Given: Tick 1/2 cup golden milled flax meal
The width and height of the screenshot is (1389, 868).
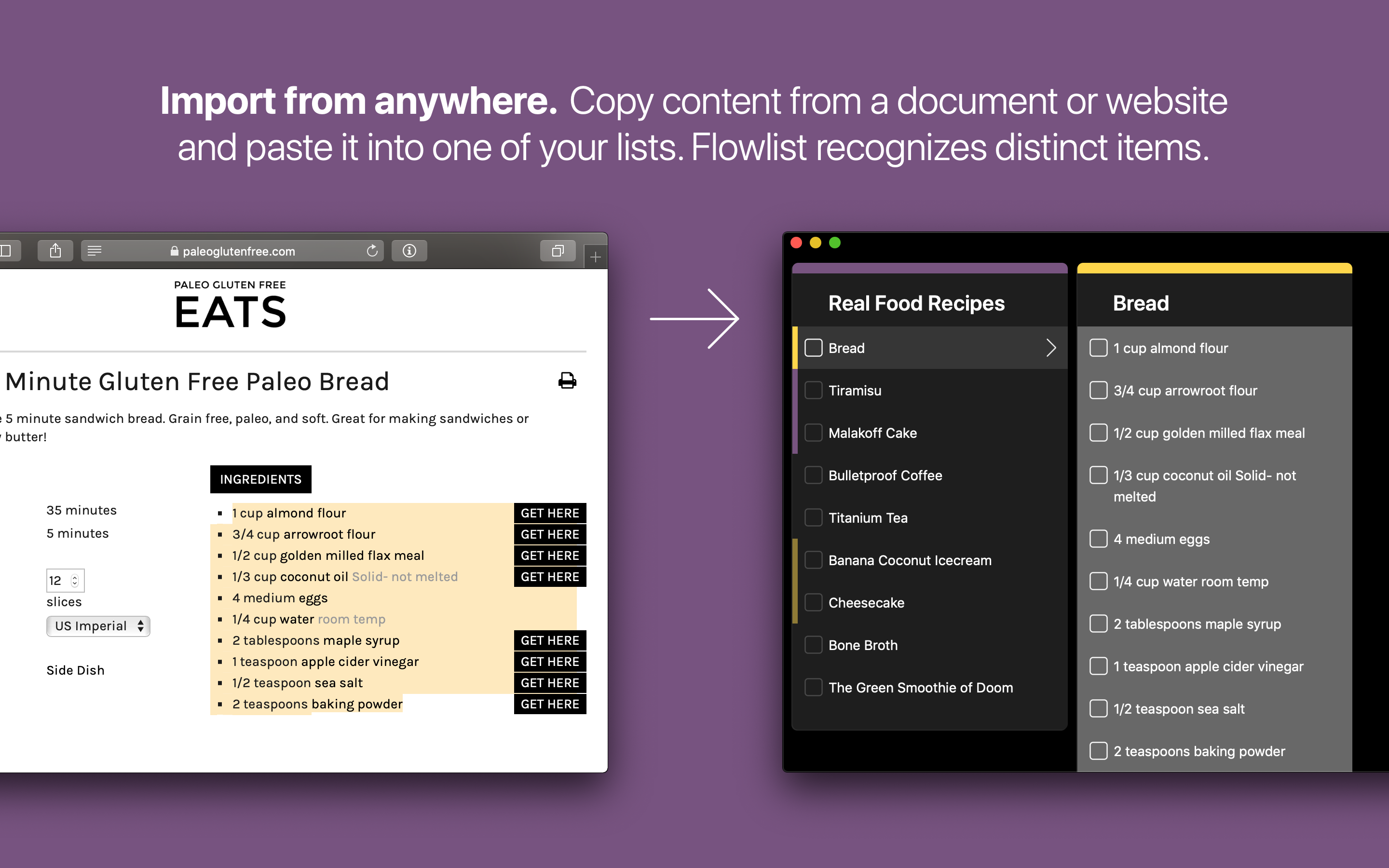Looking at the screenshot, I should pos(1099,433).
